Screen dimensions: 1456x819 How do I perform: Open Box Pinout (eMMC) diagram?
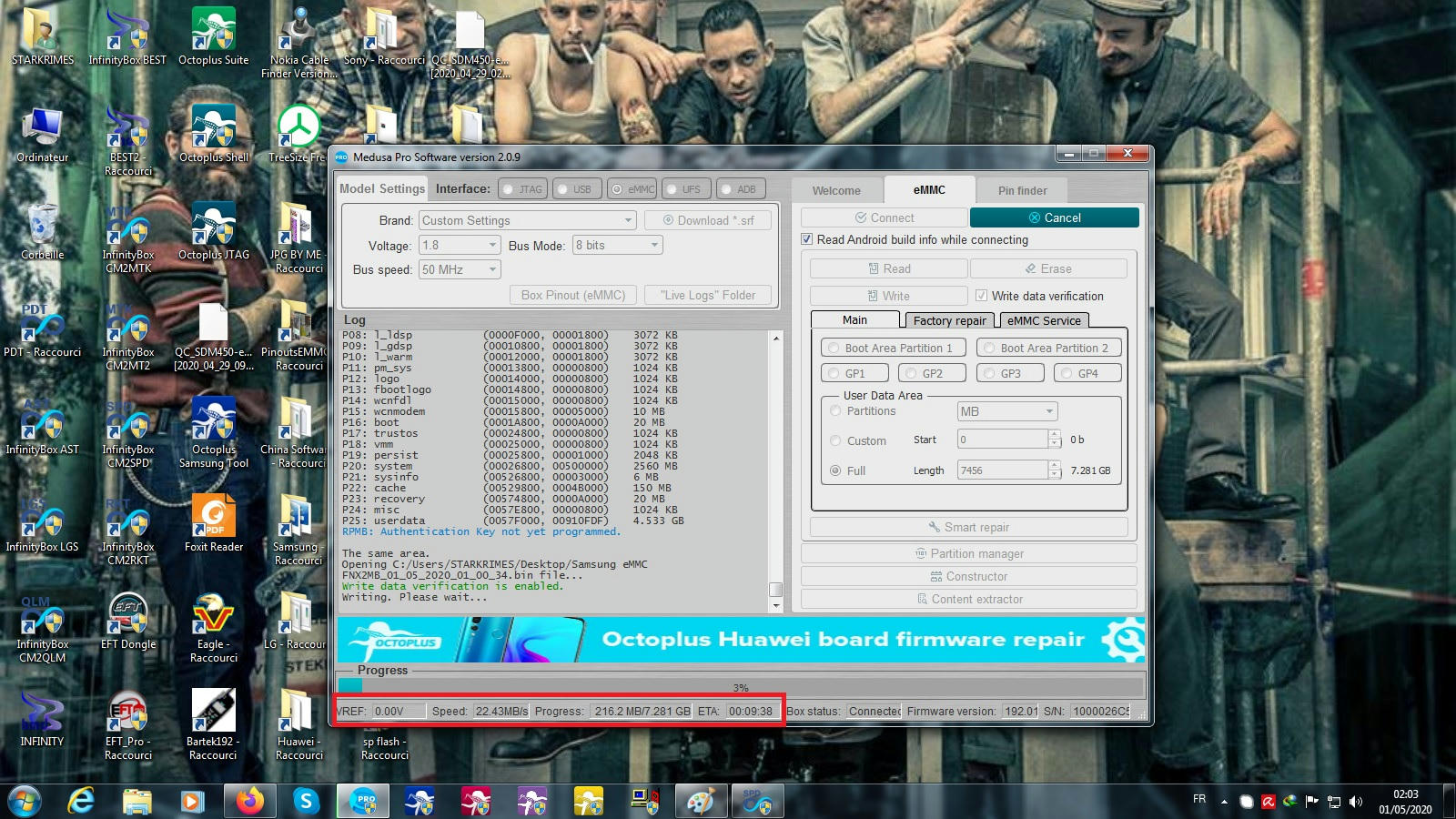pyautogui.click(x=571, y=295)
